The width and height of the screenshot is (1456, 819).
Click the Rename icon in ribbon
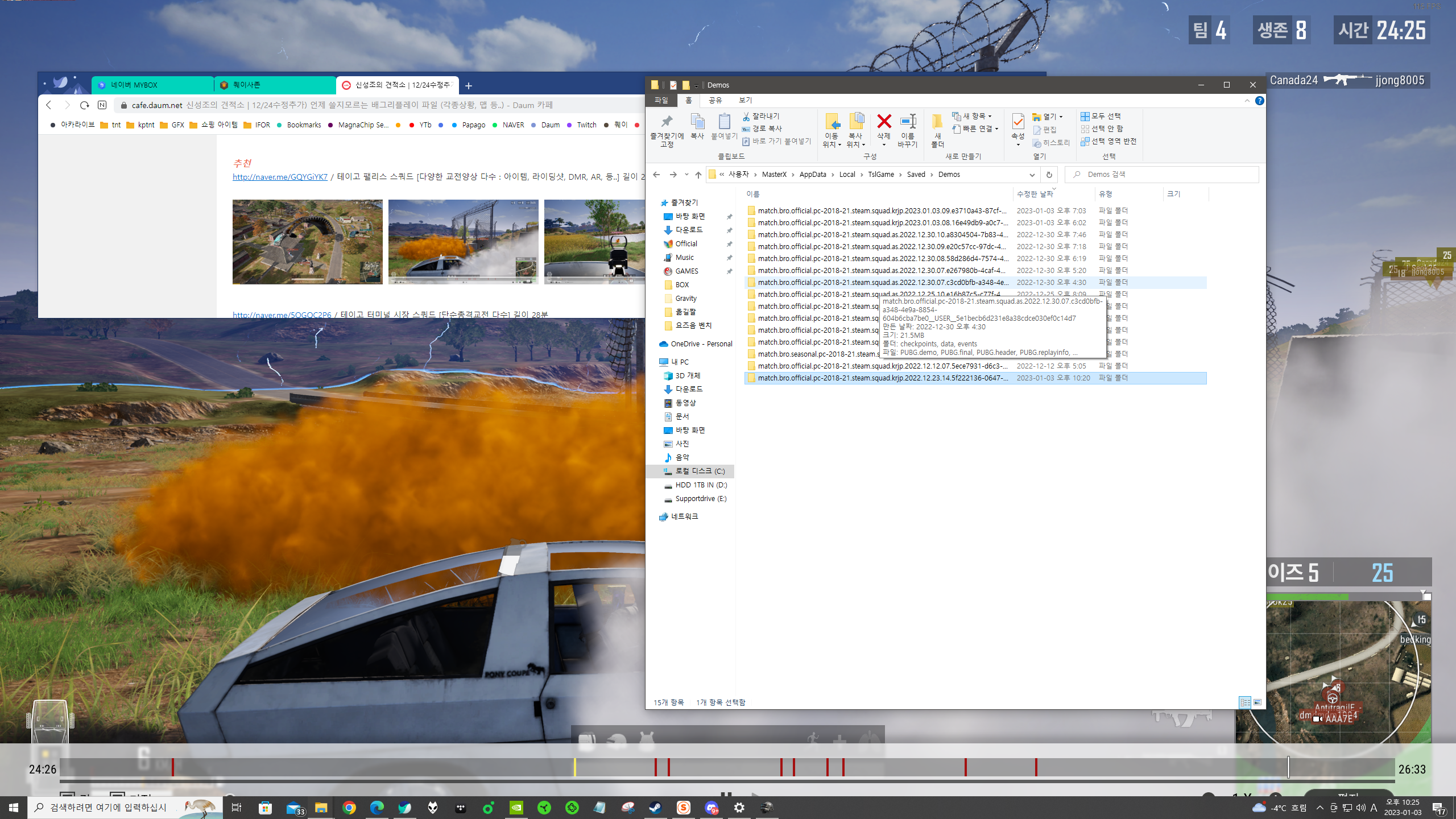click(x=908, y=122)
